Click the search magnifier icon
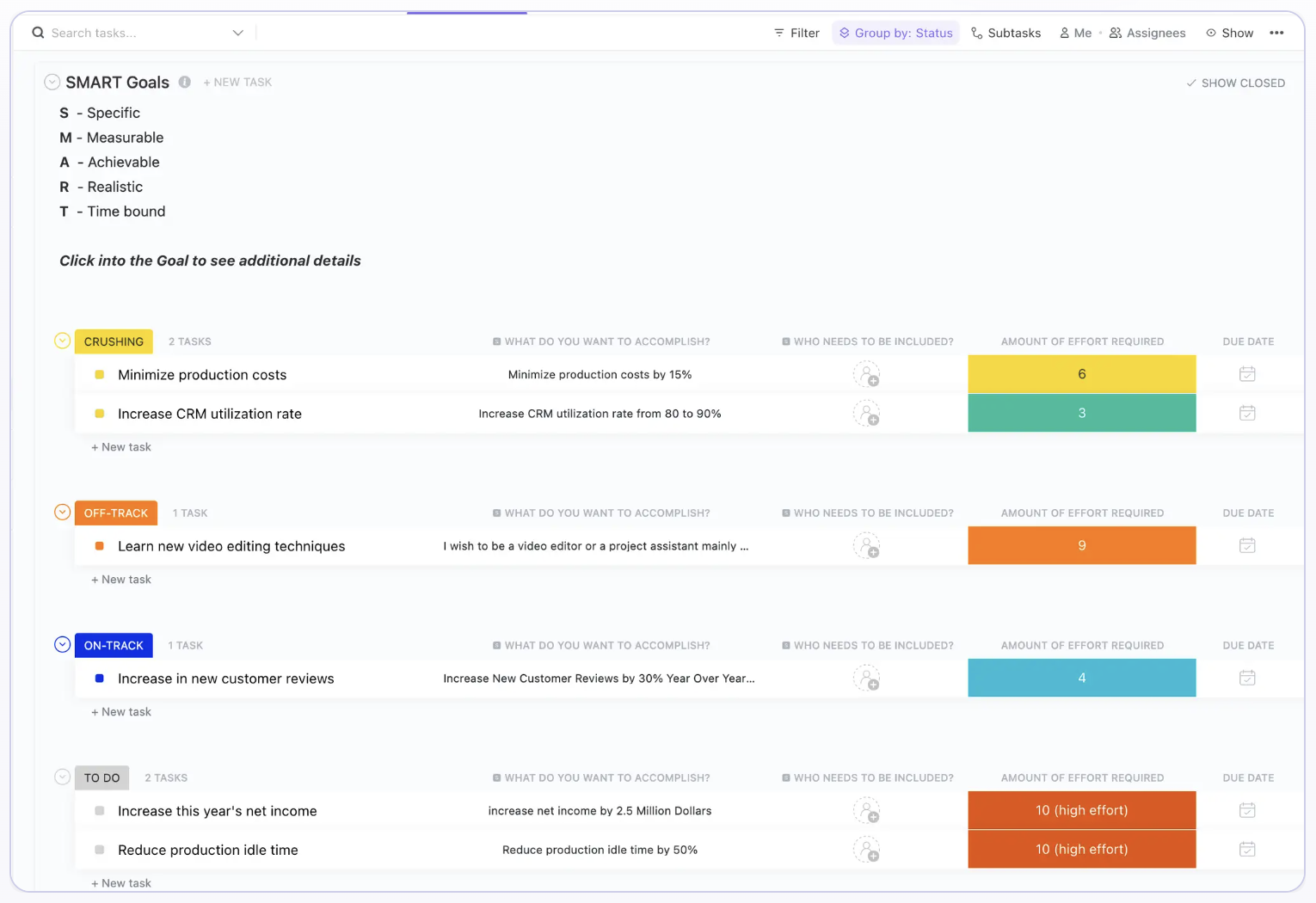 pyautogui.click(x=38, y=33)
